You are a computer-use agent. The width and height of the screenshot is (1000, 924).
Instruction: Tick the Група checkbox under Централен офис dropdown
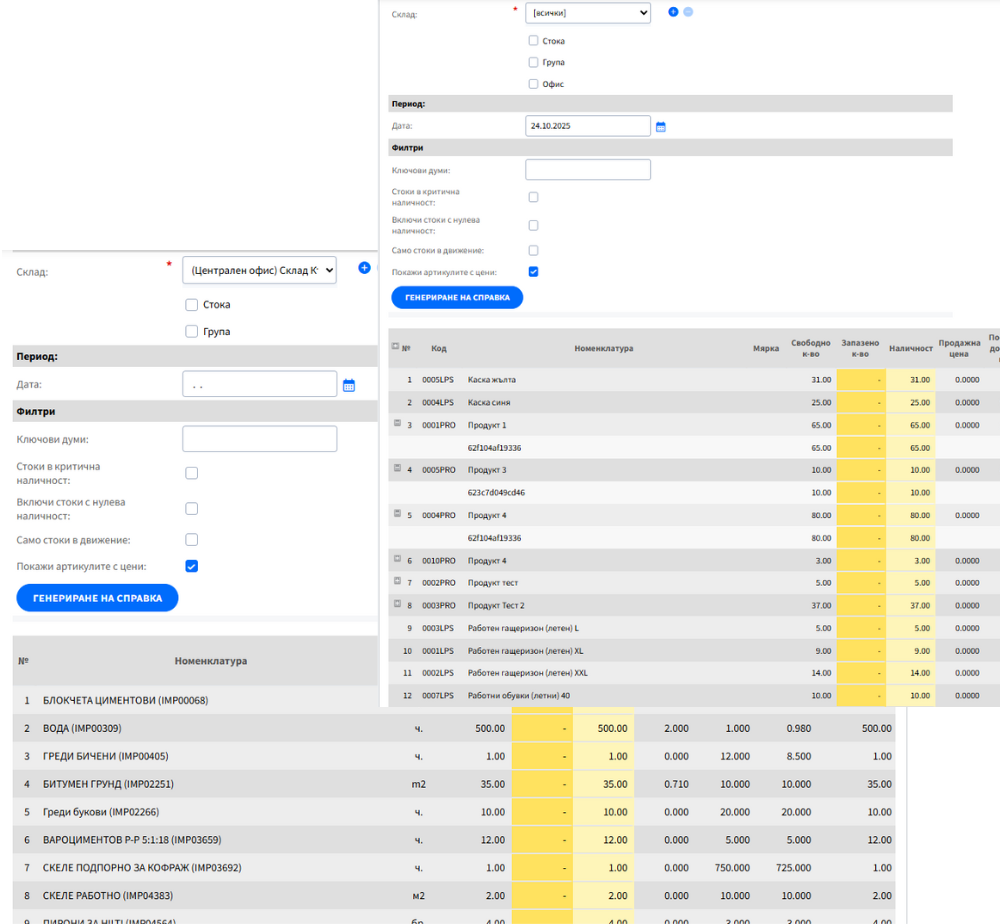point(192,331)
